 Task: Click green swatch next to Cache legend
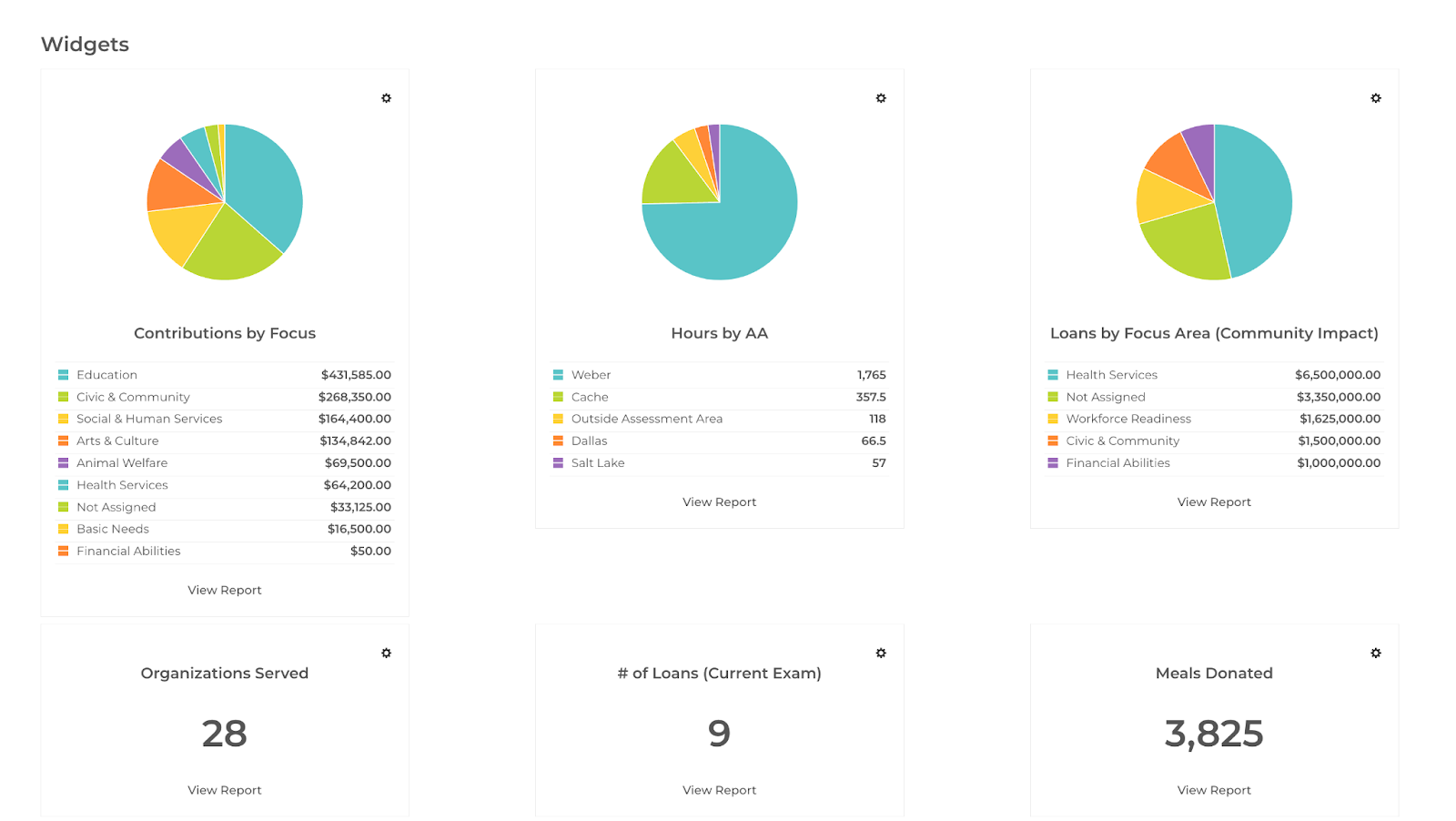(558, 397)
